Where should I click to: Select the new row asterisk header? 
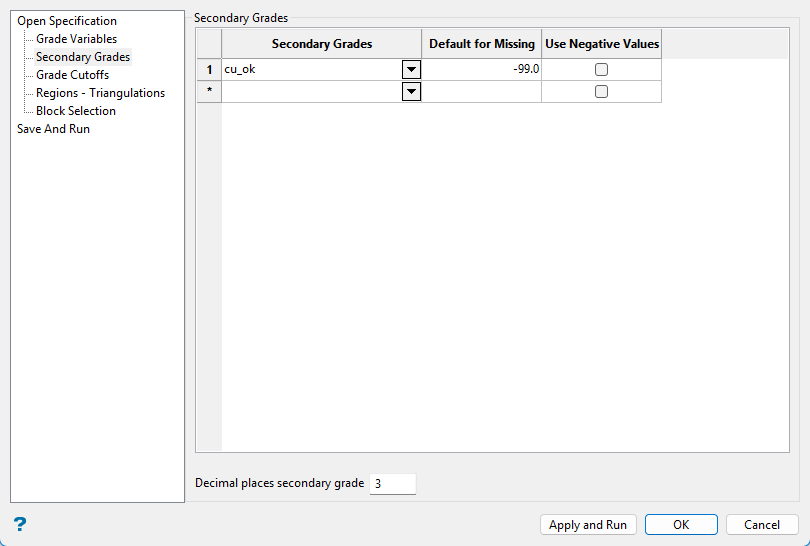209,91
